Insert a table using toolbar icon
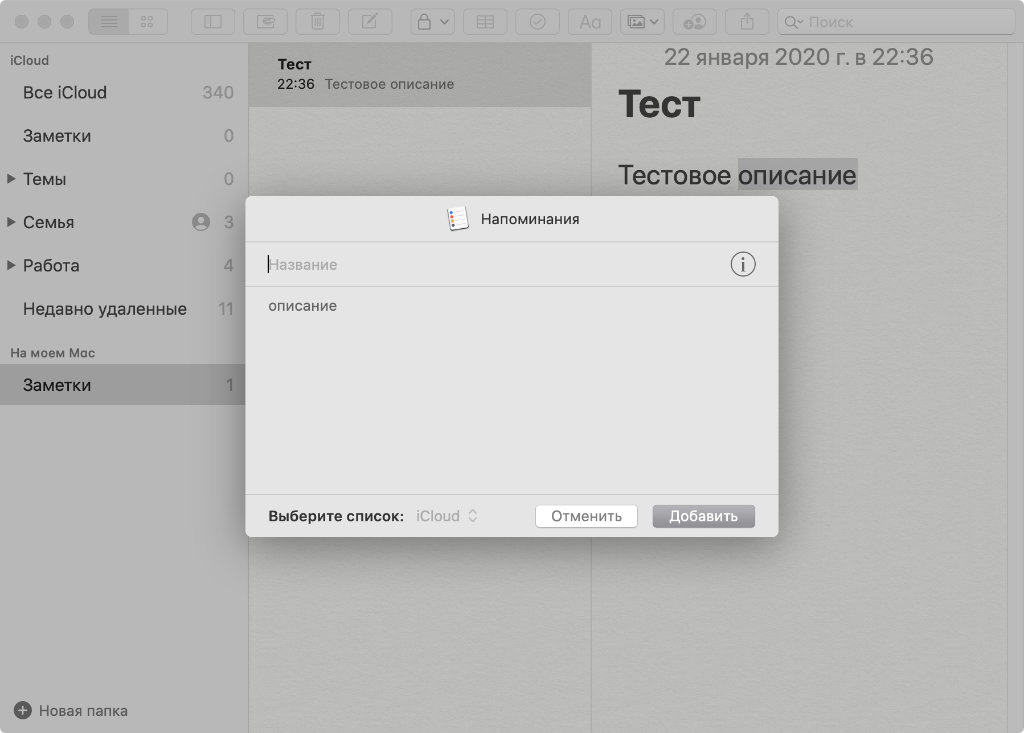 485,21
